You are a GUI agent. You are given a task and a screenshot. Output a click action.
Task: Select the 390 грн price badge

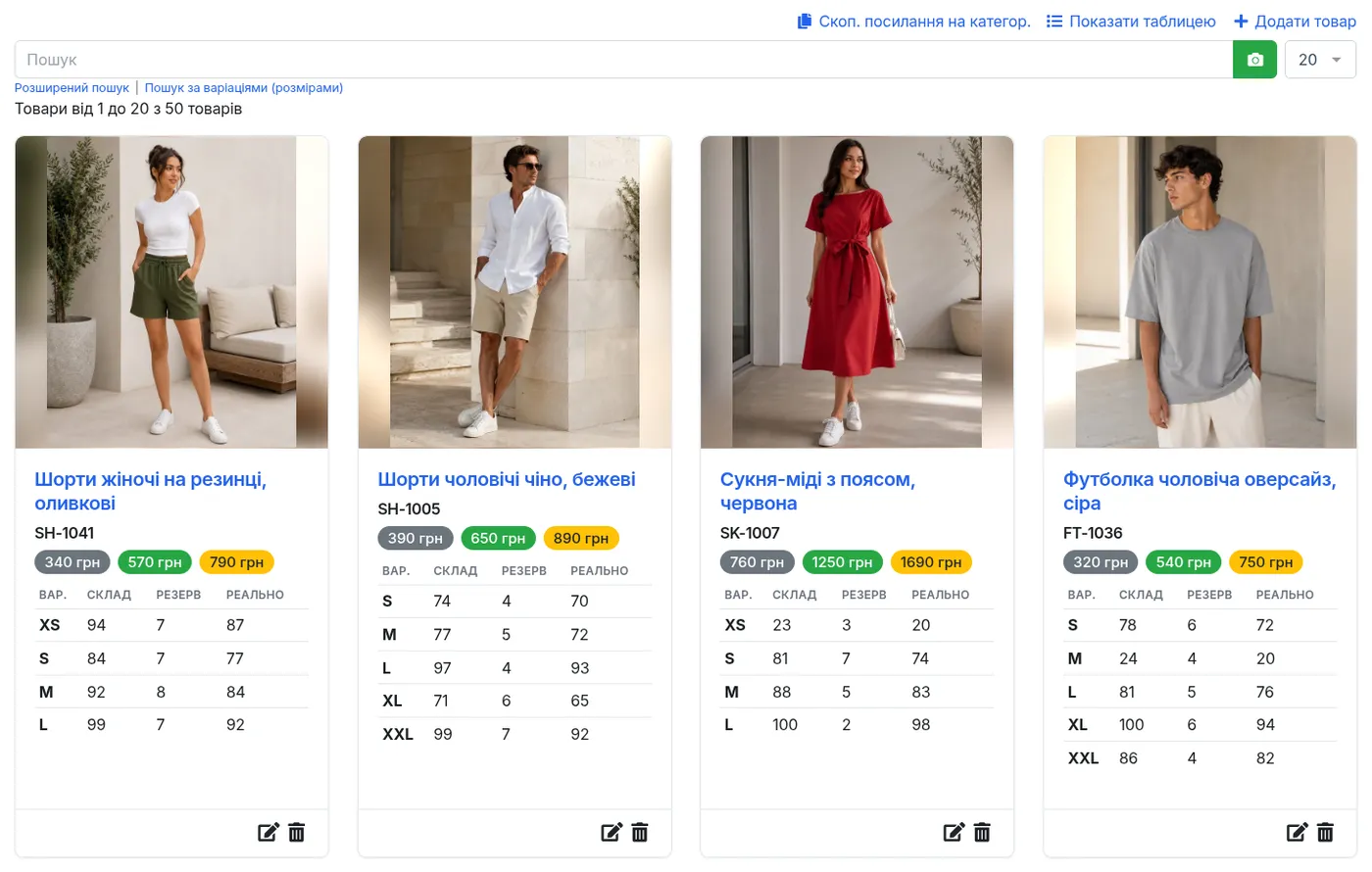click(x=416, y=538)
